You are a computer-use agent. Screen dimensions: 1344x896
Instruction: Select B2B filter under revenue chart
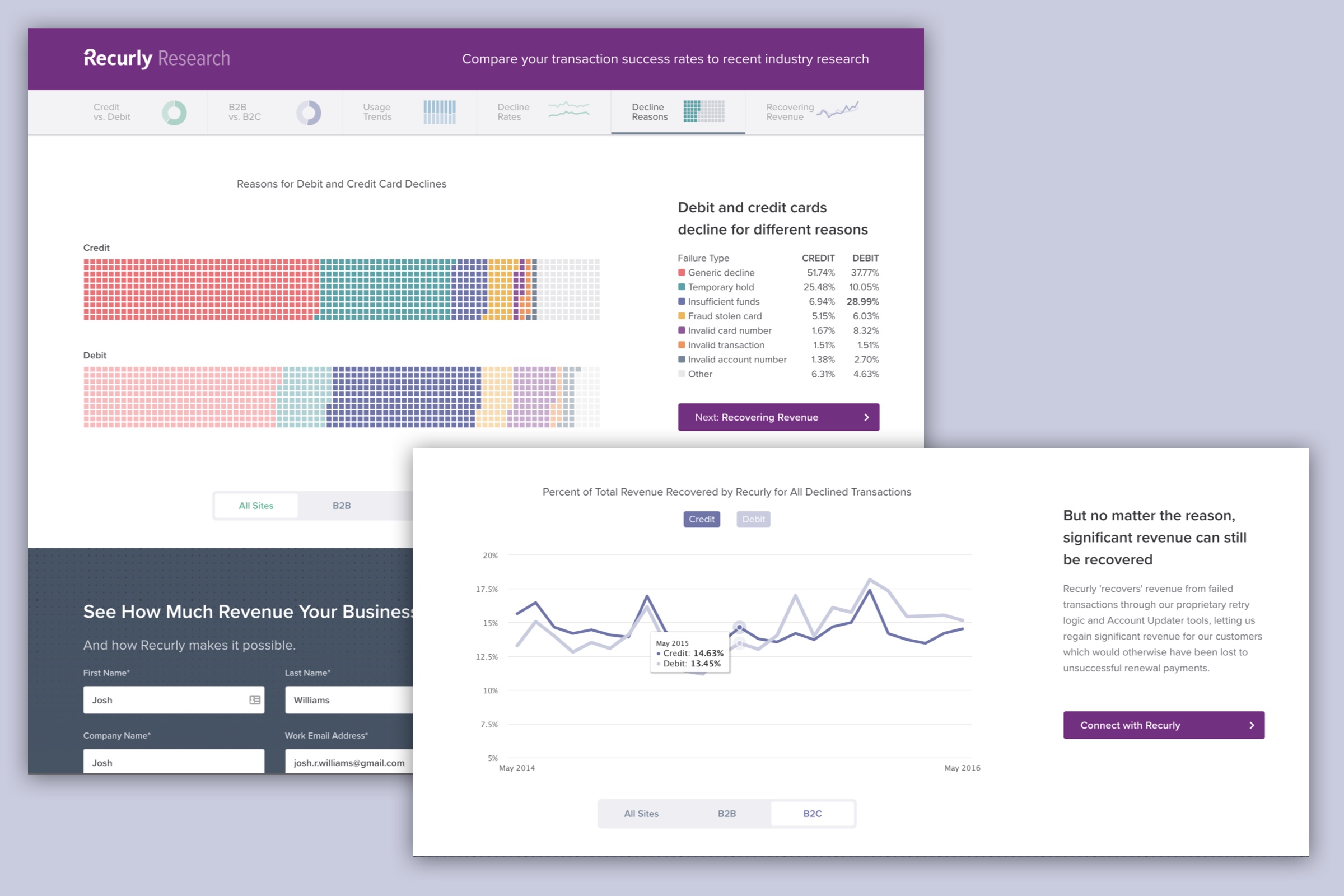point(727,814)
